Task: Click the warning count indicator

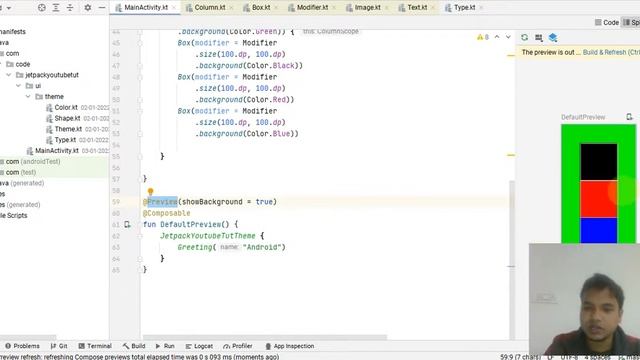Action: click(x=483, y=37)
